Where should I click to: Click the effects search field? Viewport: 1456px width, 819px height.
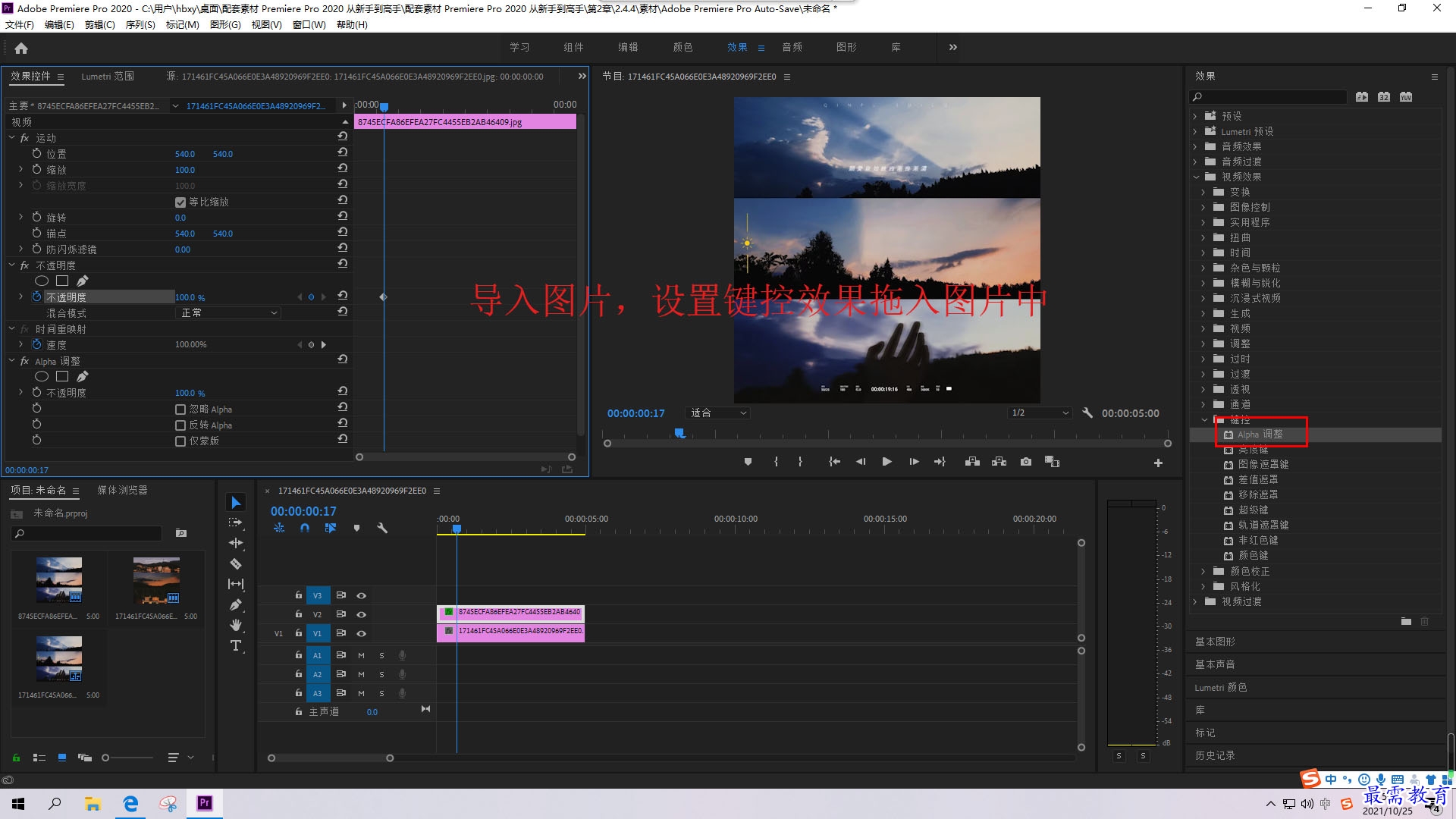(1268, 97)
